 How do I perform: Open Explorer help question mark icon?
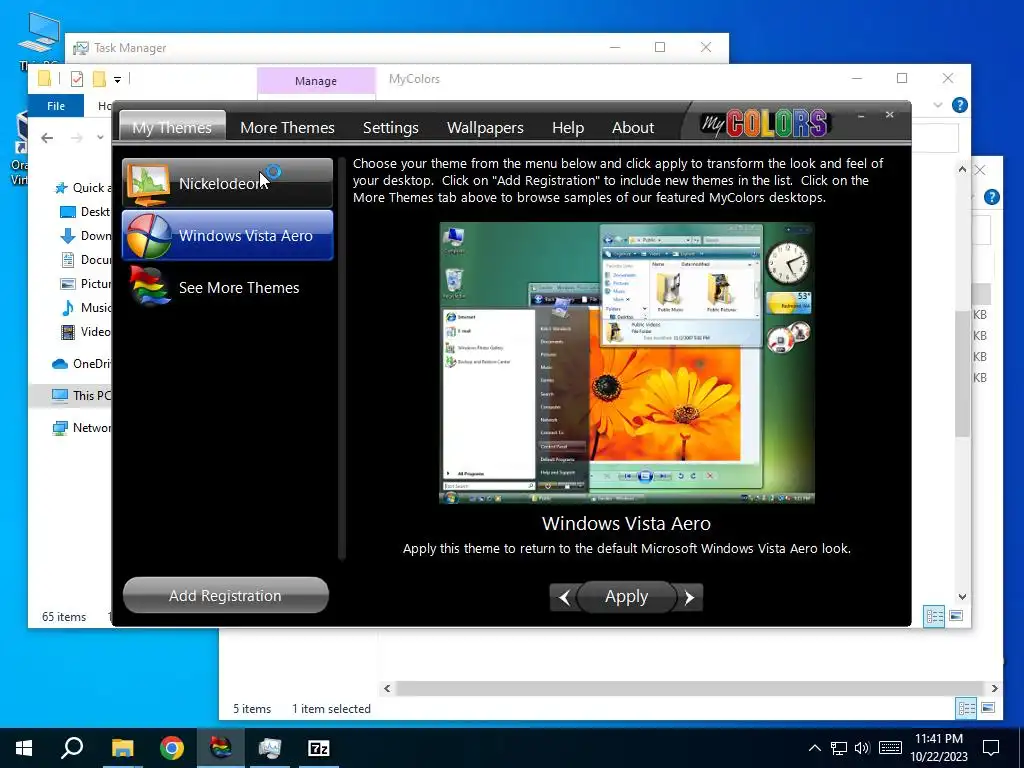coord(959,105)
